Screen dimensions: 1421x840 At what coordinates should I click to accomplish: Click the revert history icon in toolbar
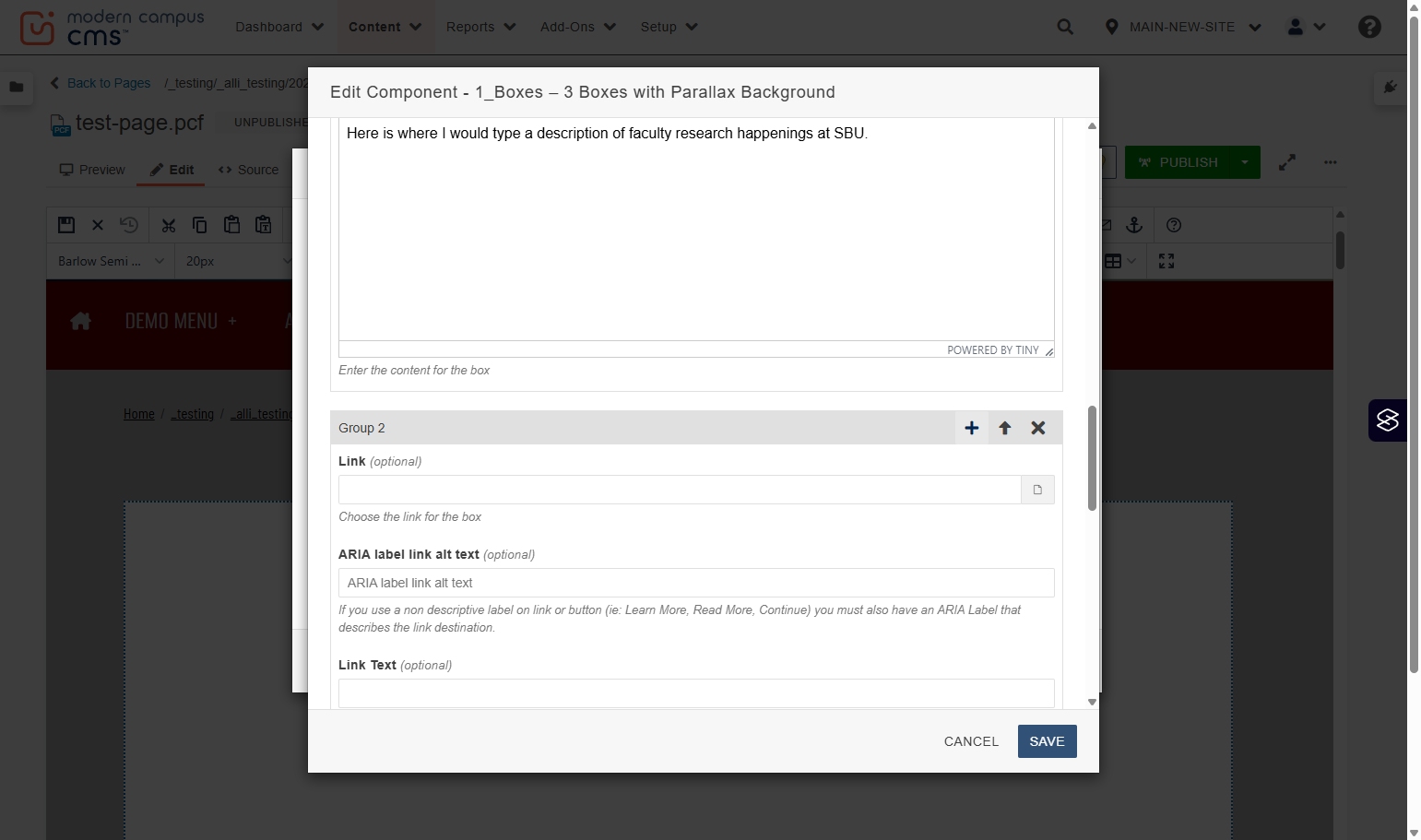tap(129, 225)
